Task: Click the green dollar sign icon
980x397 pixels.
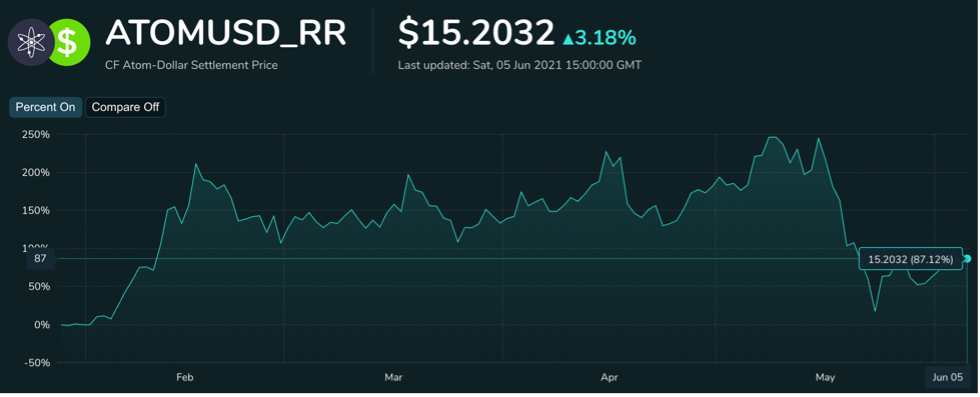Action: (x=69, y=43)
